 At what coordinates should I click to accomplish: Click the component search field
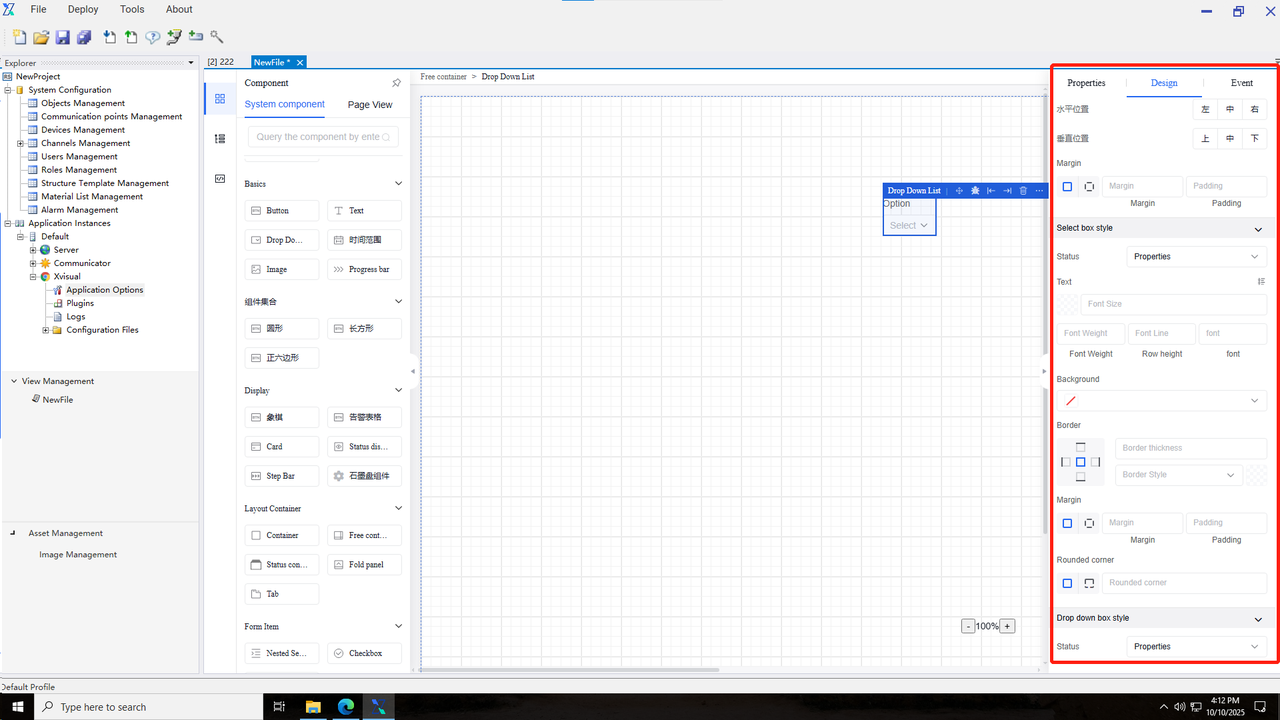coord(323,137)
